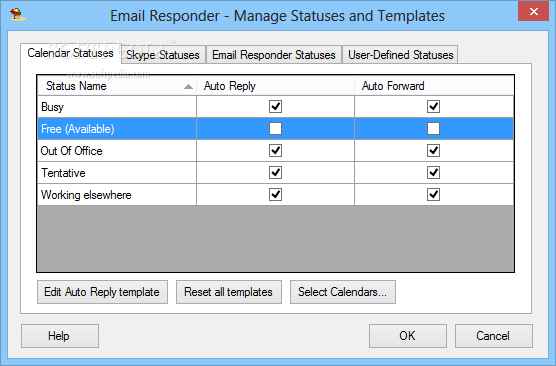Screen dimensions: 556x366
Task: Confirm changes with the OK button
Action: [407, 336]
